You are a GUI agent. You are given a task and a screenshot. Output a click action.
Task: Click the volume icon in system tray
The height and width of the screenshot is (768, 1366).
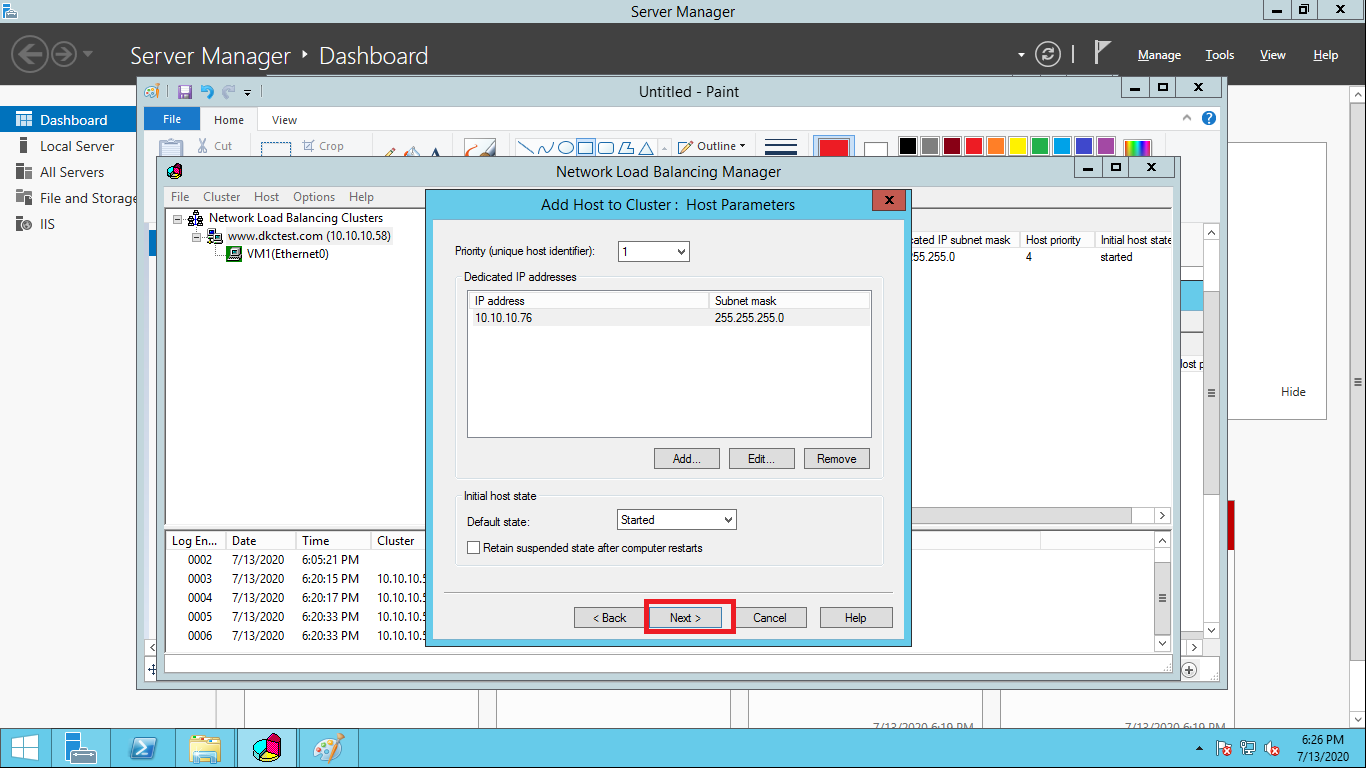(x=1273, y=748)
